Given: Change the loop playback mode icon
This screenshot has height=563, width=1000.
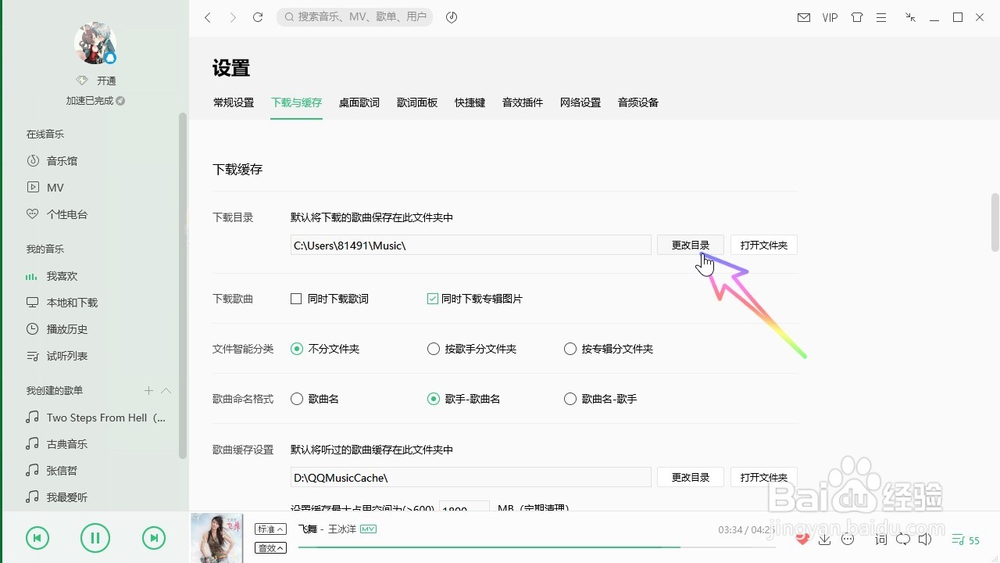Looking at the screenshot, I should pos(903,539).
